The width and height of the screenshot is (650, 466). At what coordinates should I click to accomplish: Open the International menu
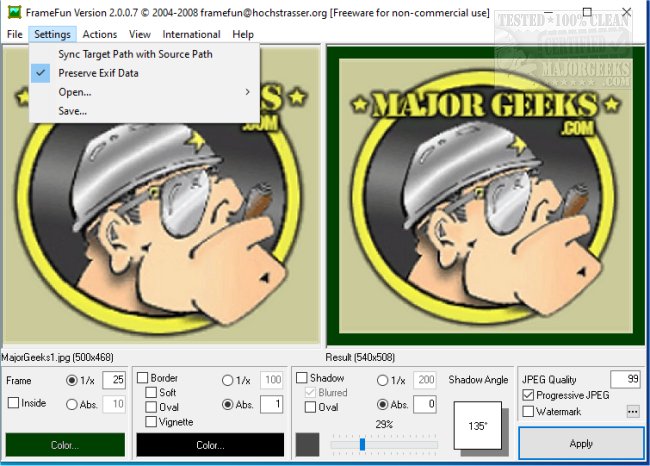191,34
